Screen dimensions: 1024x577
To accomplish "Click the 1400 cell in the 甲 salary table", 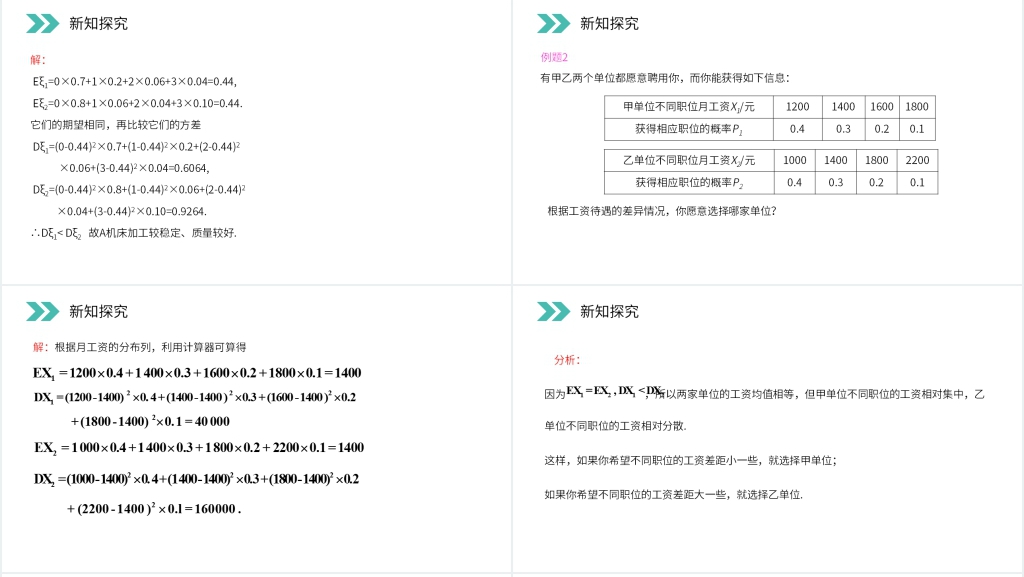I will click(843, 107).
